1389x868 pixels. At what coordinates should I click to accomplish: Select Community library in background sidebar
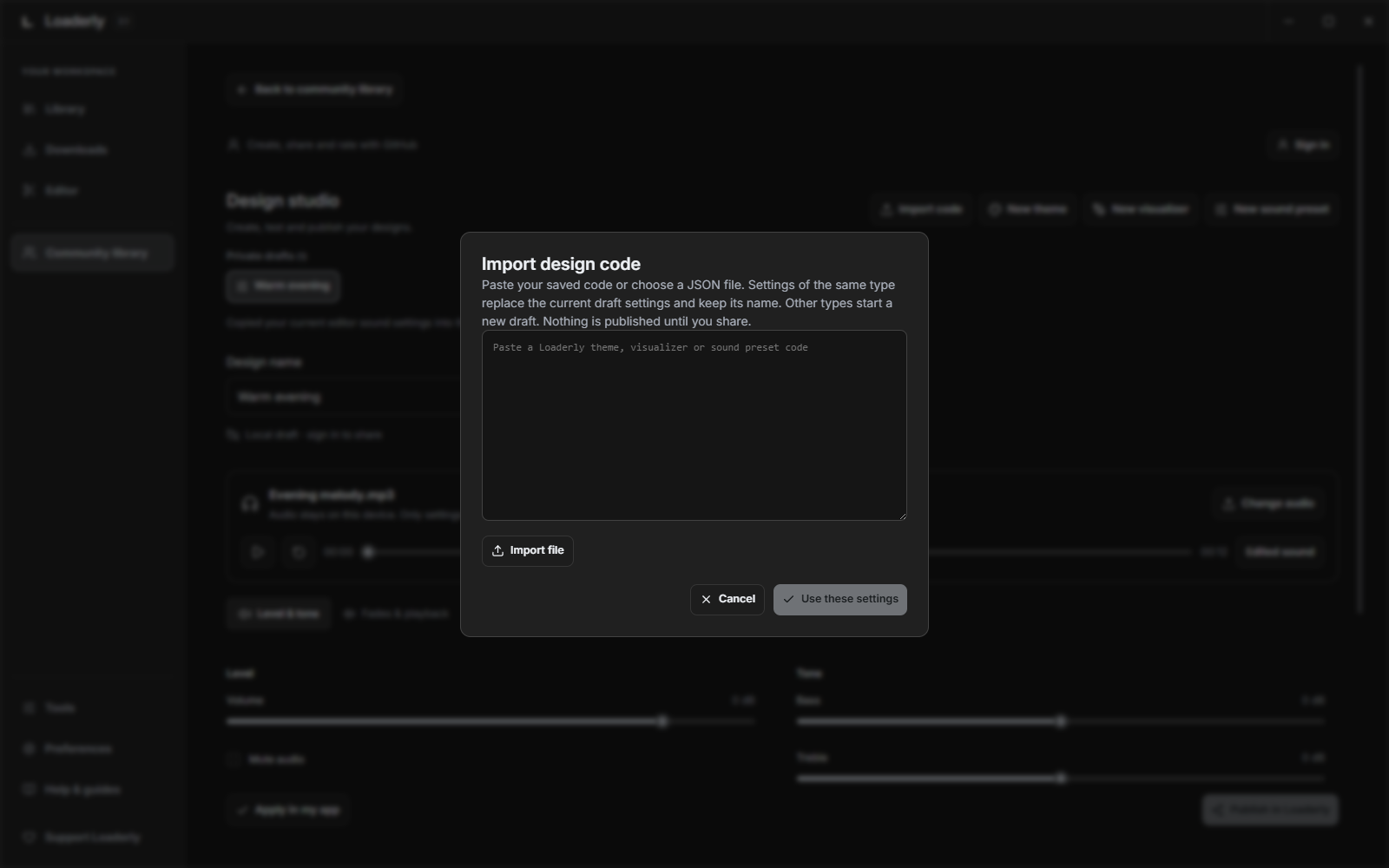tap(93, 253)
